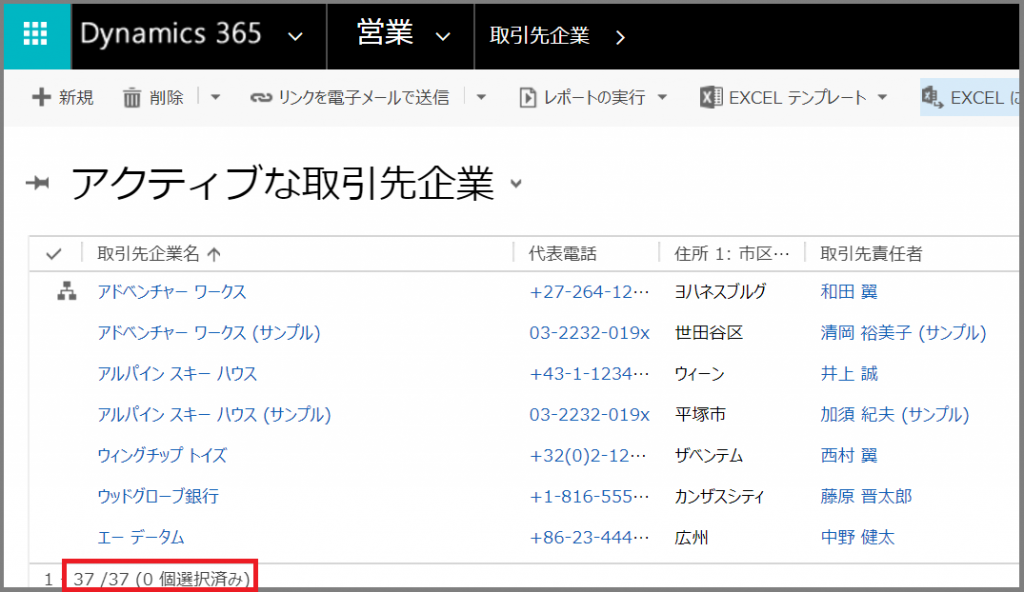Expand the 営業 area dropdown
Screen dimensions: 1024x592
[443, 36]
